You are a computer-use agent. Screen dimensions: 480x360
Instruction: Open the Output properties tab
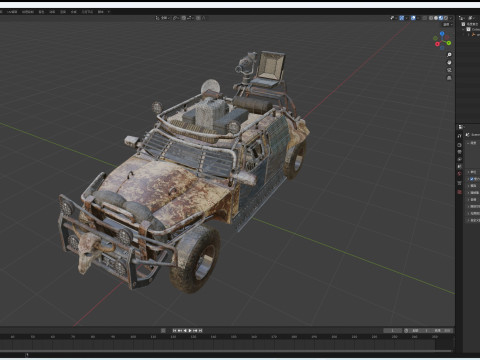click(459, 152)
